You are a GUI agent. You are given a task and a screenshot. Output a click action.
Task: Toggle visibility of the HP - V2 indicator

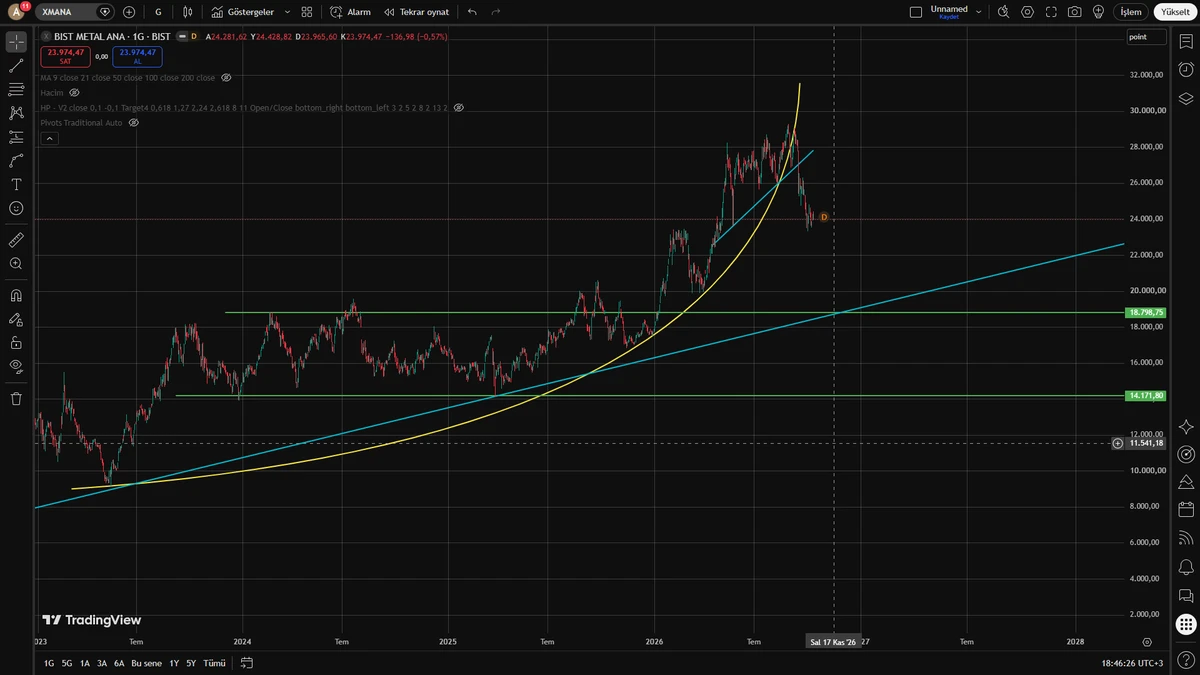[459, 107]
